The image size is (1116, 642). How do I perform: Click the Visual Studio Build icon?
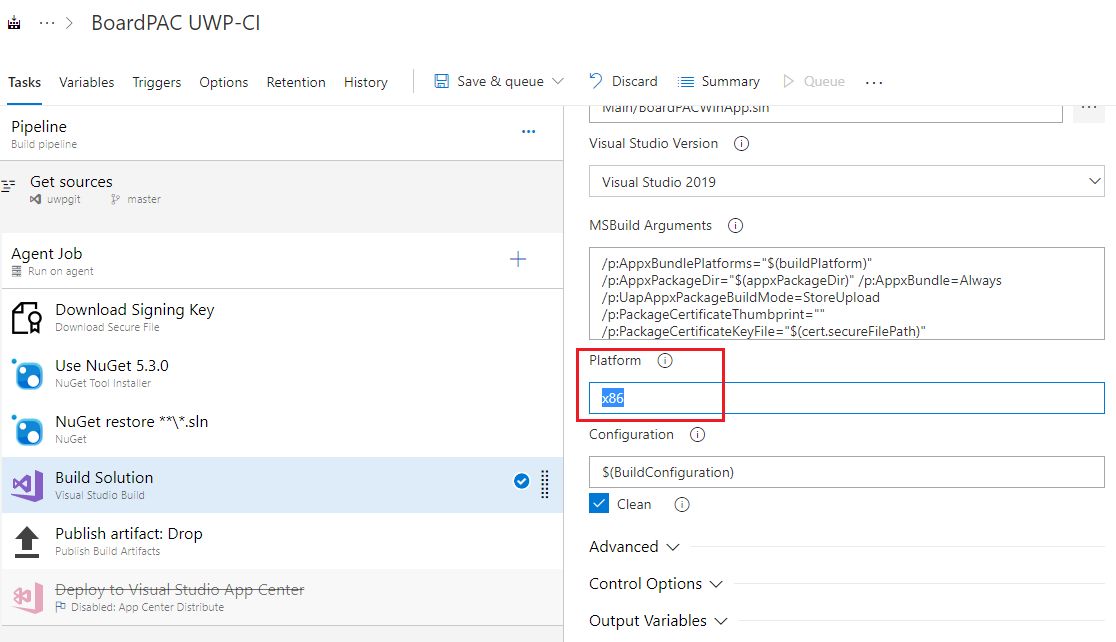(x=27, y=485)
